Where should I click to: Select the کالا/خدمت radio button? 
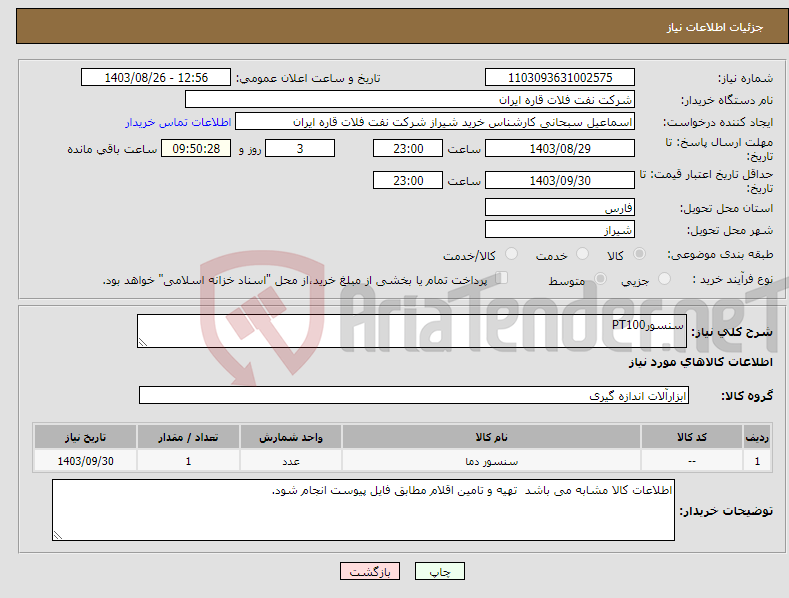click(x=511, y=254)
